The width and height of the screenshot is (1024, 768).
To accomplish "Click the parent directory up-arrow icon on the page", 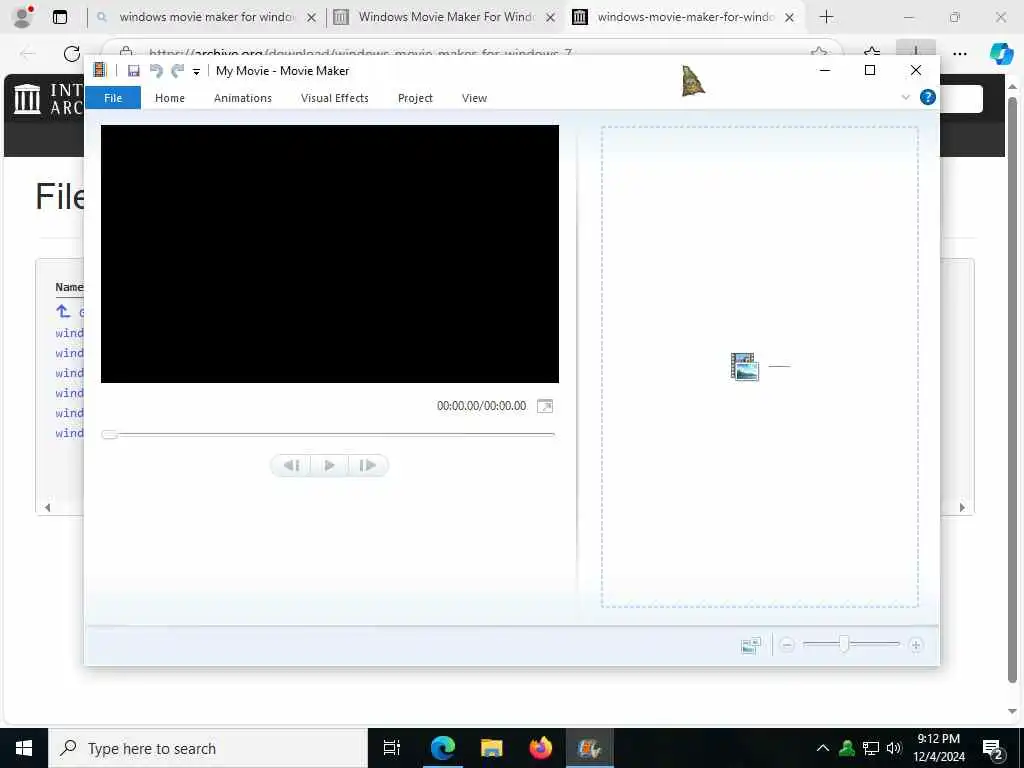I will click(63, 312).
